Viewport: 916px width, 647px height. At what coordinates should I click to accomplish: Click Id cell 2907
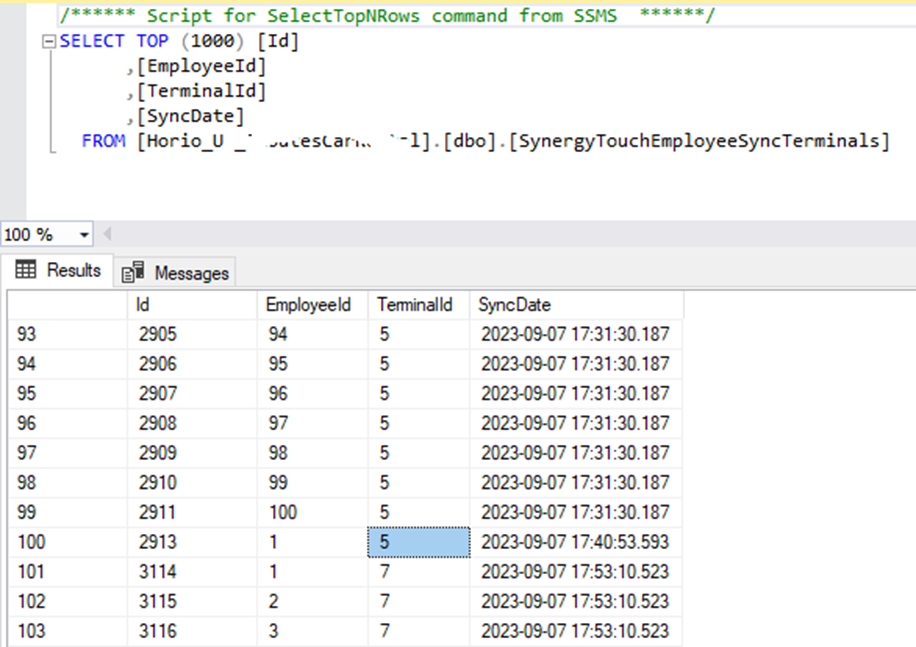coord(192,394)
